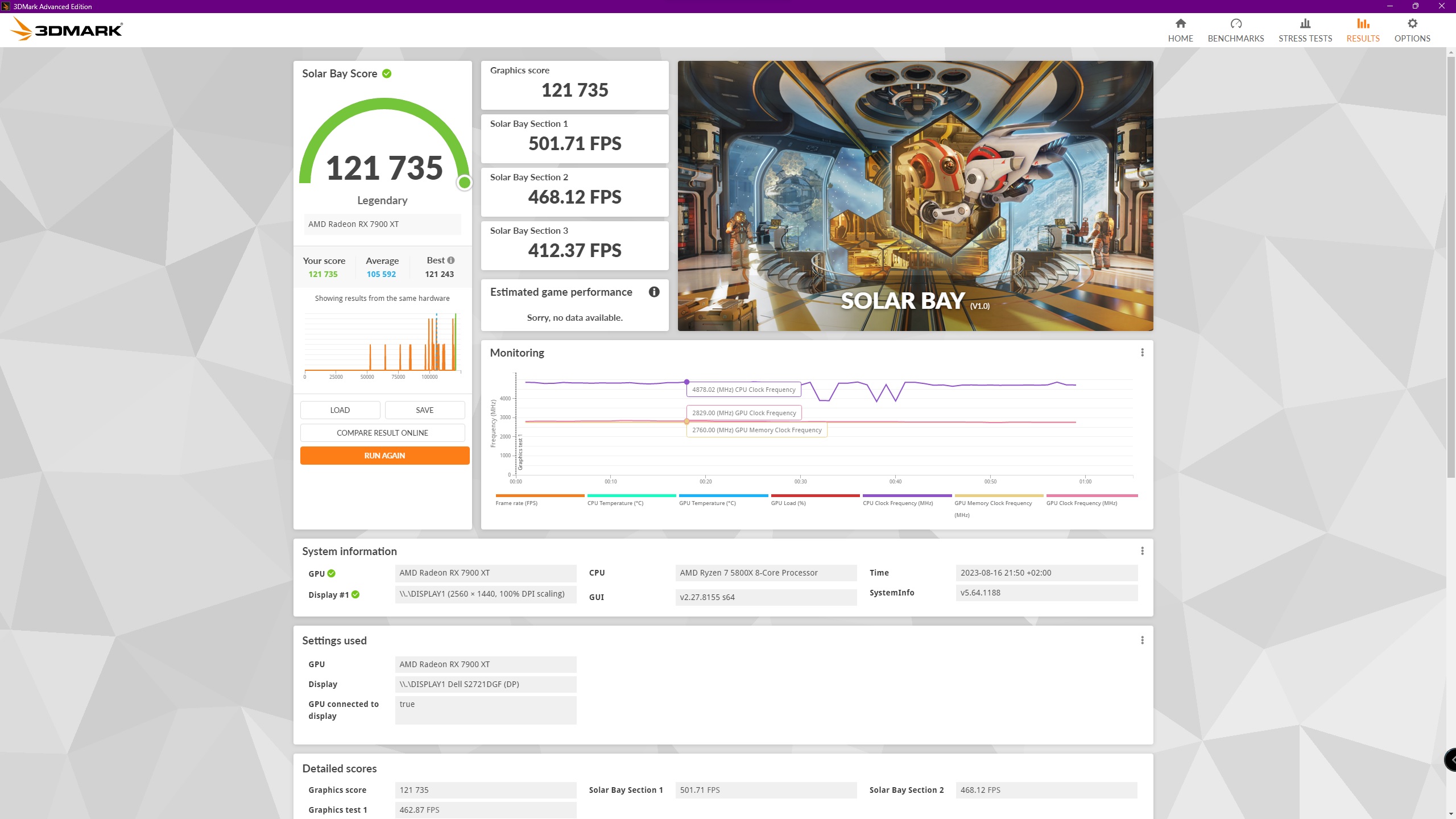1456x819 pixels.
Task: Click the verification badge beside Display #1
Action: click(x=355, y=594)
